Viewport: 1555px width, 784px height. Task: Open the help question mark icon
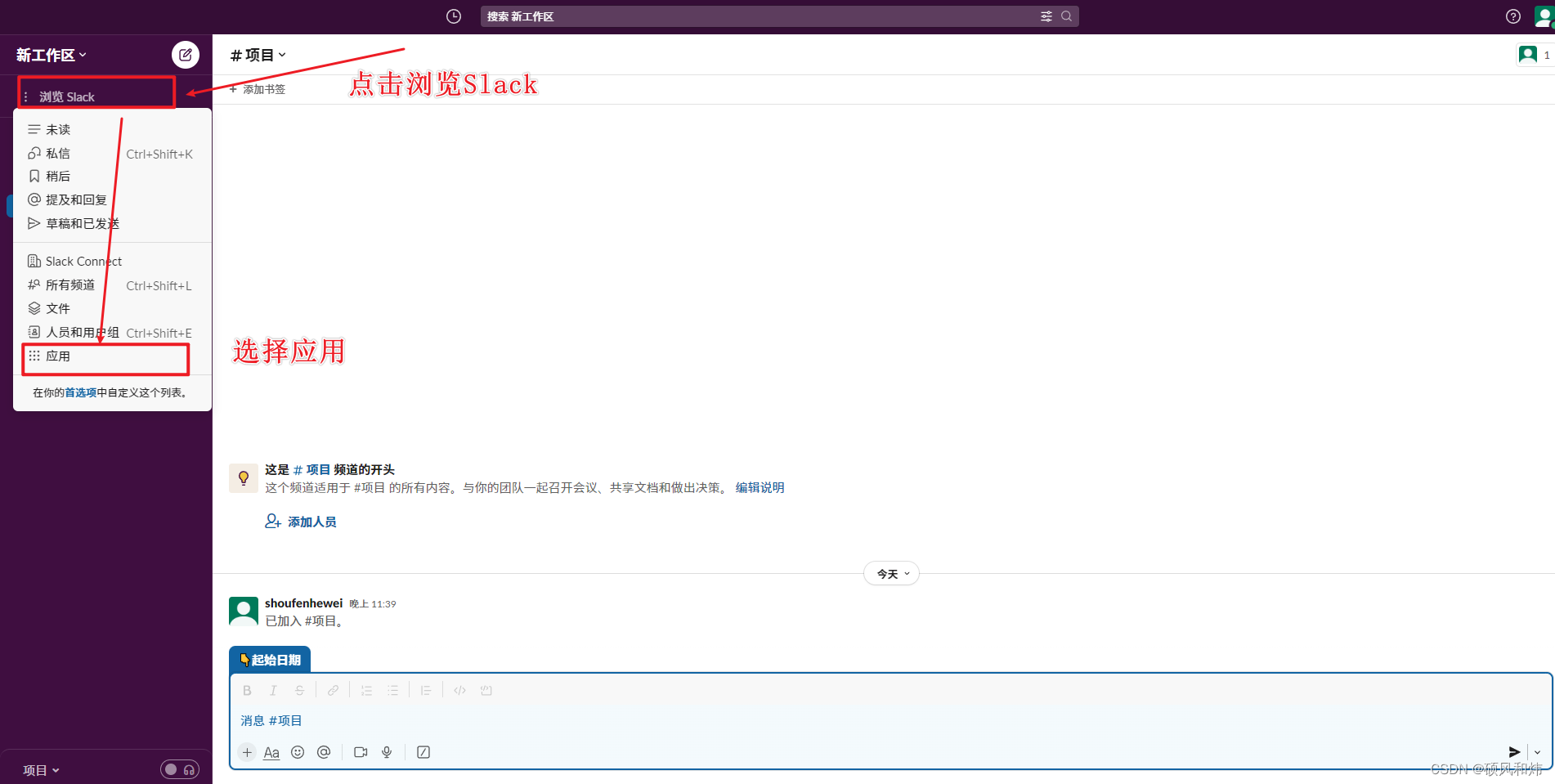tap(1513, 16)
